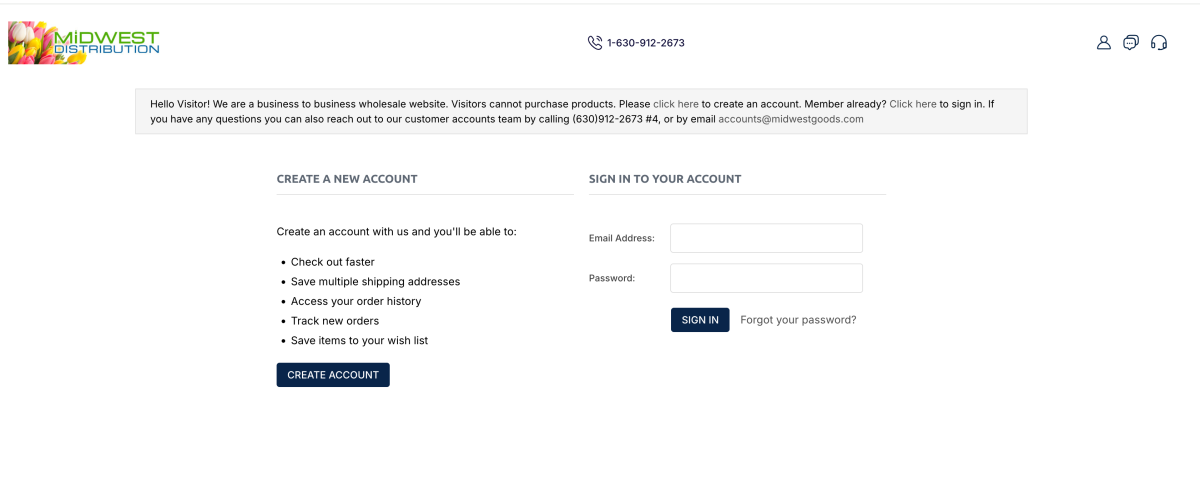Click the 'Email Address:' field label
1200x492 pixels.
tap(621, 238)
